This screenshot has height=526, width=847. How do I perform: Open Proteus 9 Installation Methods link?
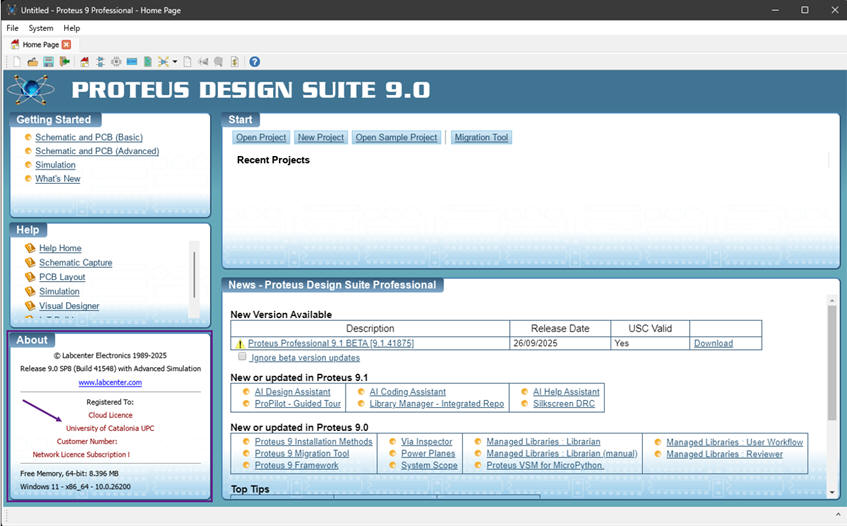313,442
